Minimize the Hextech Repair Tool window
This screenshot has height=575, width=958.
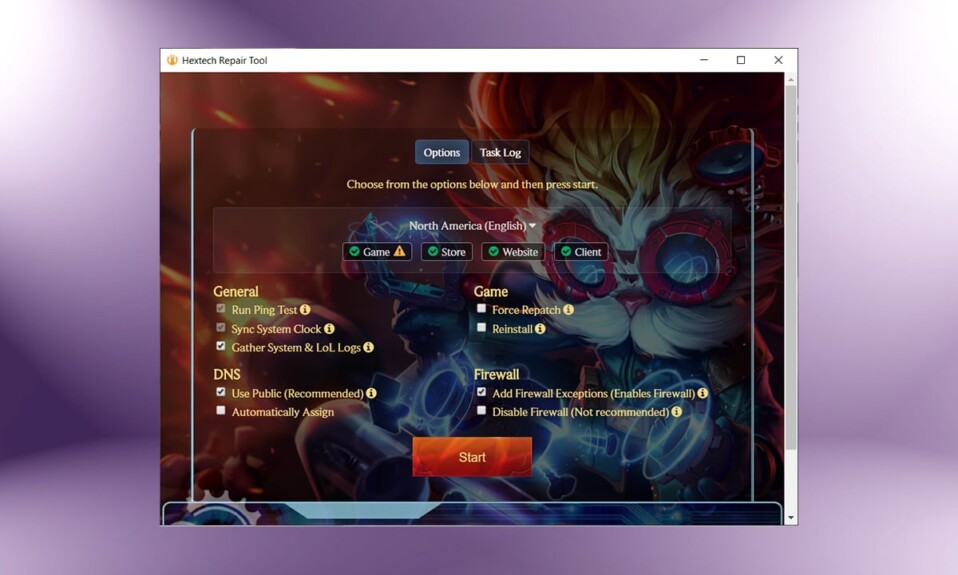[704, 60]
